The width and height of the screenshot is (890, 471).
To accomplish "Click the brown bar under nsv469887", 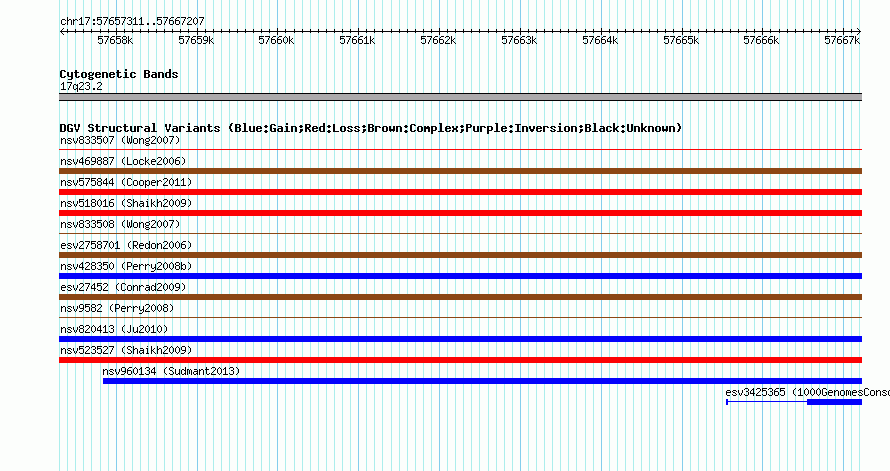I will [460, 171].
